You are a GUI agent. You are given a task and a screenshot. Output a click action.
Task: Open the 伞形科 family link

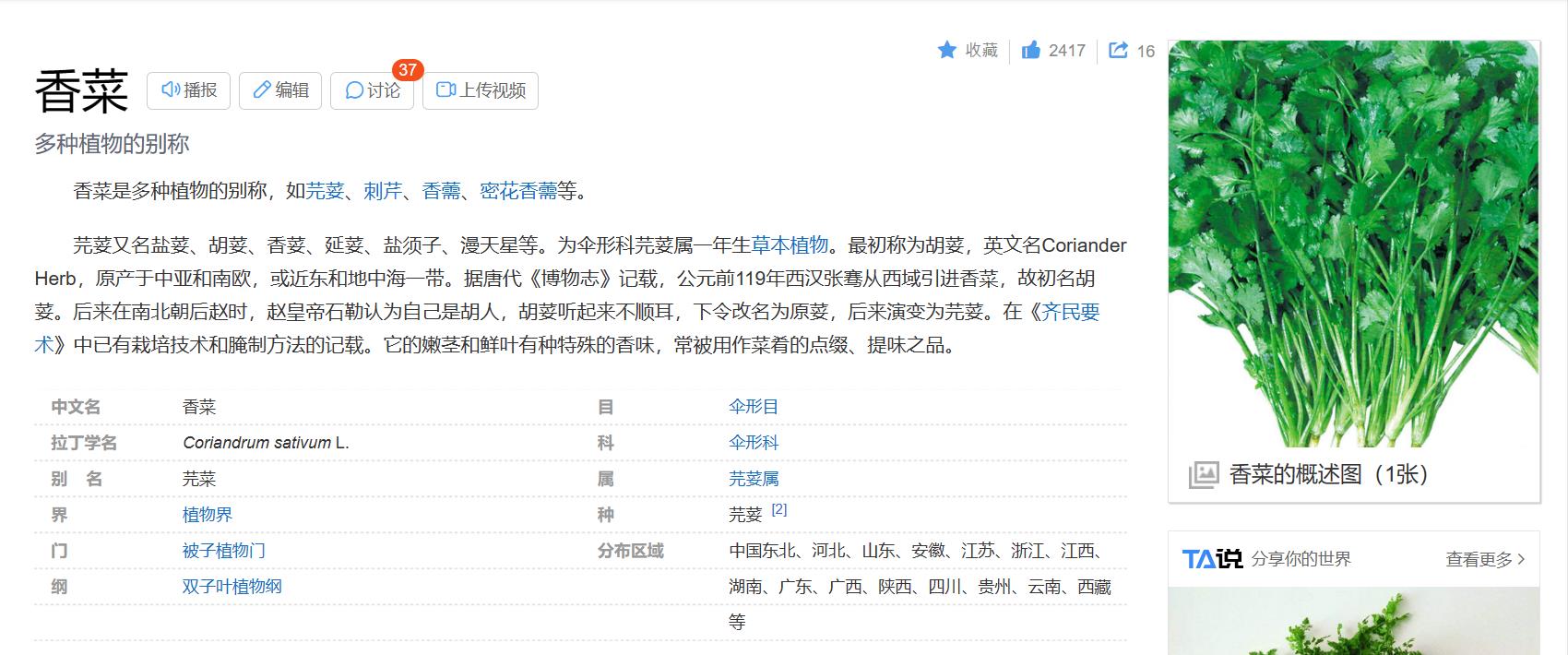[x=754, y=443]
